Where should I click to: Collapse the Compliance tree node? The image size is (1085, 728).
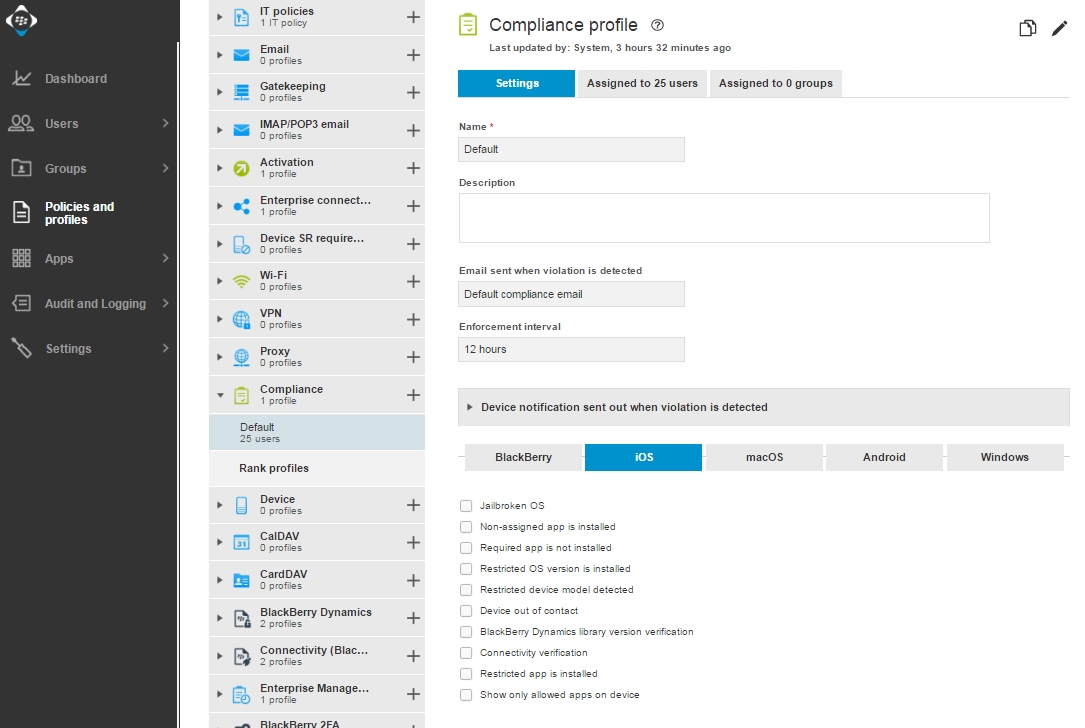point(220,395)
